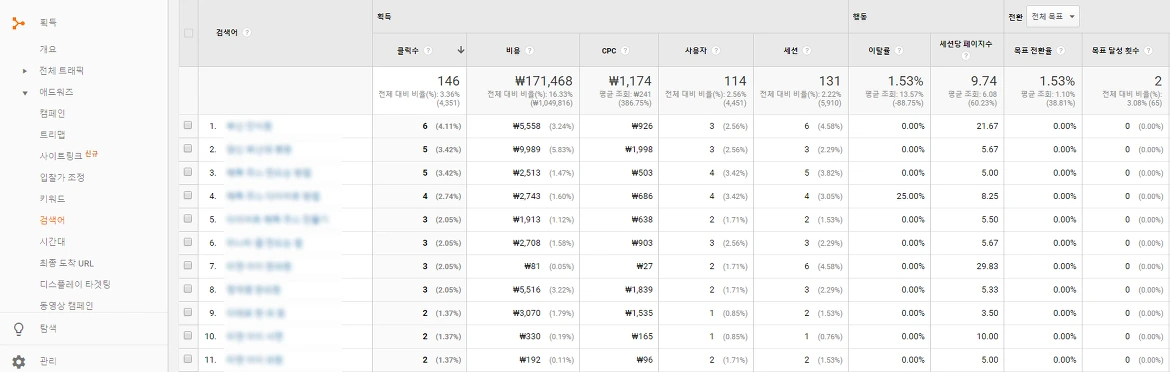Select 키워드 in the sidebar menu
Screen dimensions: 1170x372
(x=52, y=199)
